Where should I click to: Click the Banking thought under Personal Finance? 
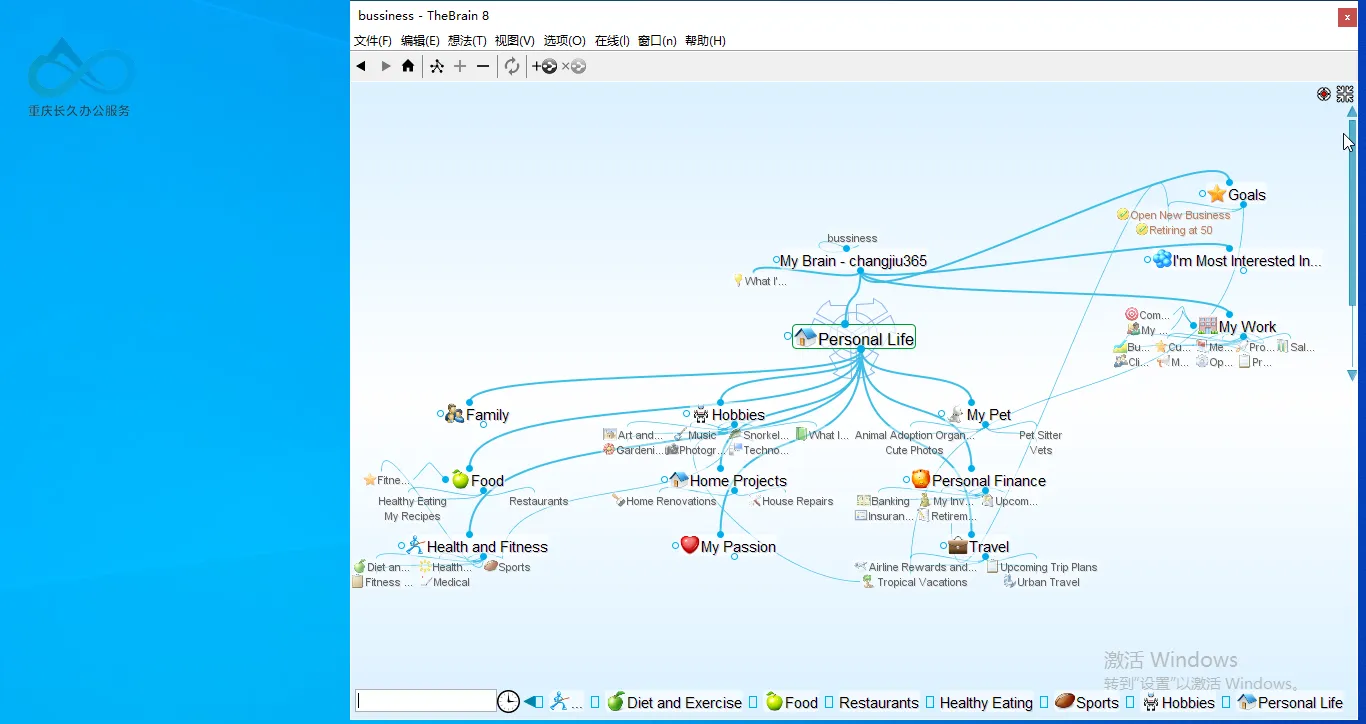[x=883, y=502]
